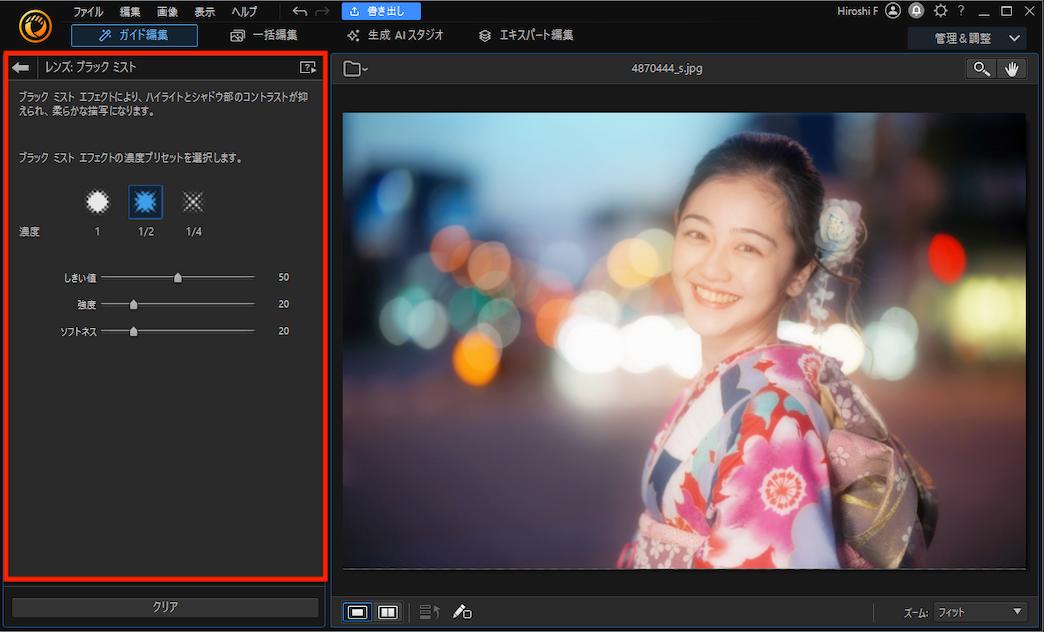The image size is (1044, 632).
Task: Click the PhotoDirector logo icon
Action: click(35, 27)
